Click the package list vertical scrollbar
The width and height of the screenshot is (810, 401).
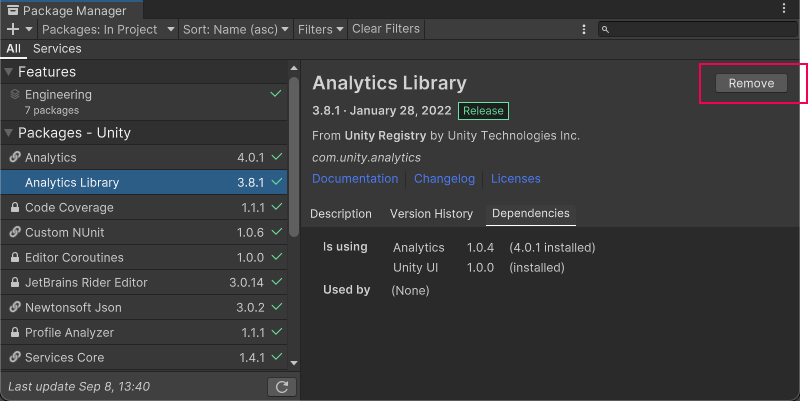pyautogui.click(x=293, y=160)
